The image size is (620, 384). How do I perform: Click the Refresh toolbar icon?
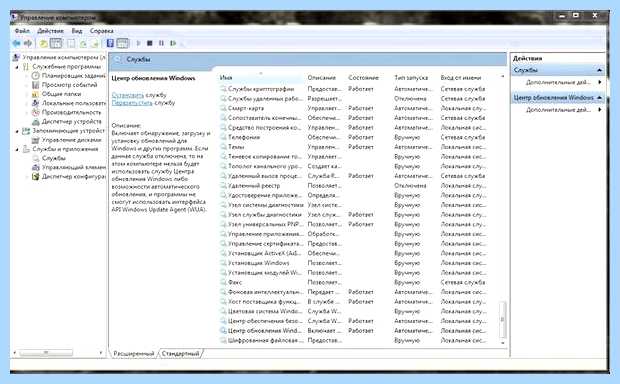pos(83,43)
